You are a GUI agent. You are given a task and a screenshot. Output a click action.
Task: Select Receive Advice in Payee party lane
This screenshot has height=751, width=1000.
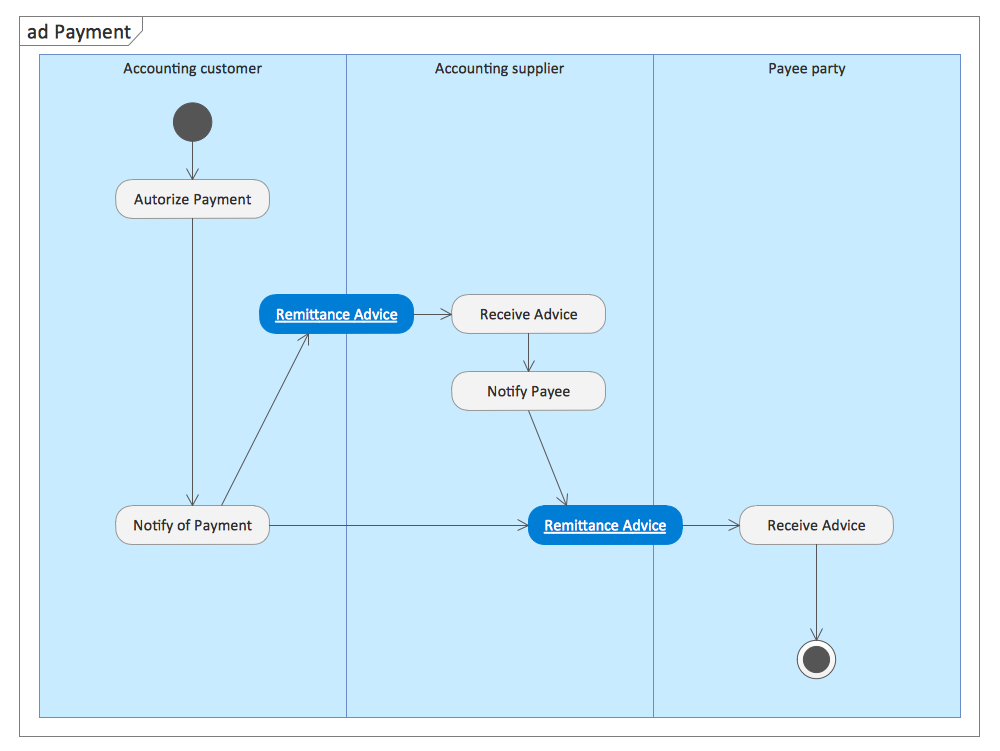coord(816,525)
